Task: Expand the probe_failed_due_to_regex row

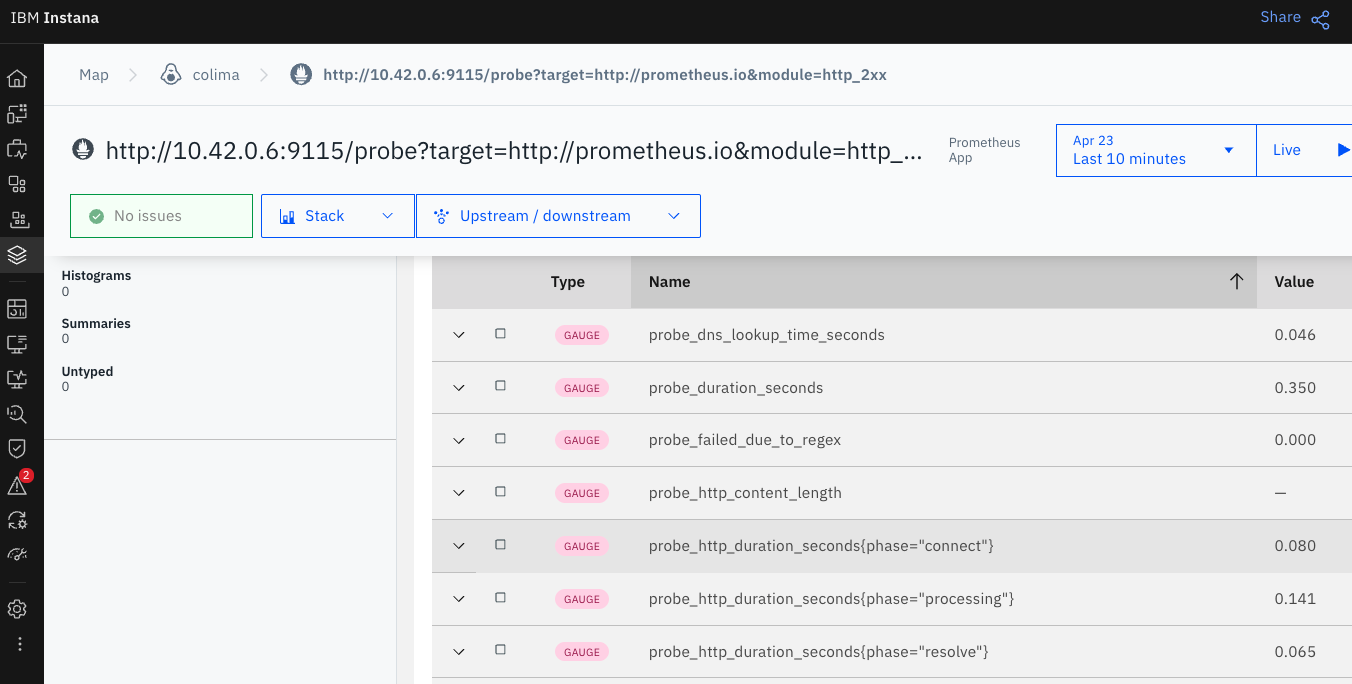Action: [459, 440]
